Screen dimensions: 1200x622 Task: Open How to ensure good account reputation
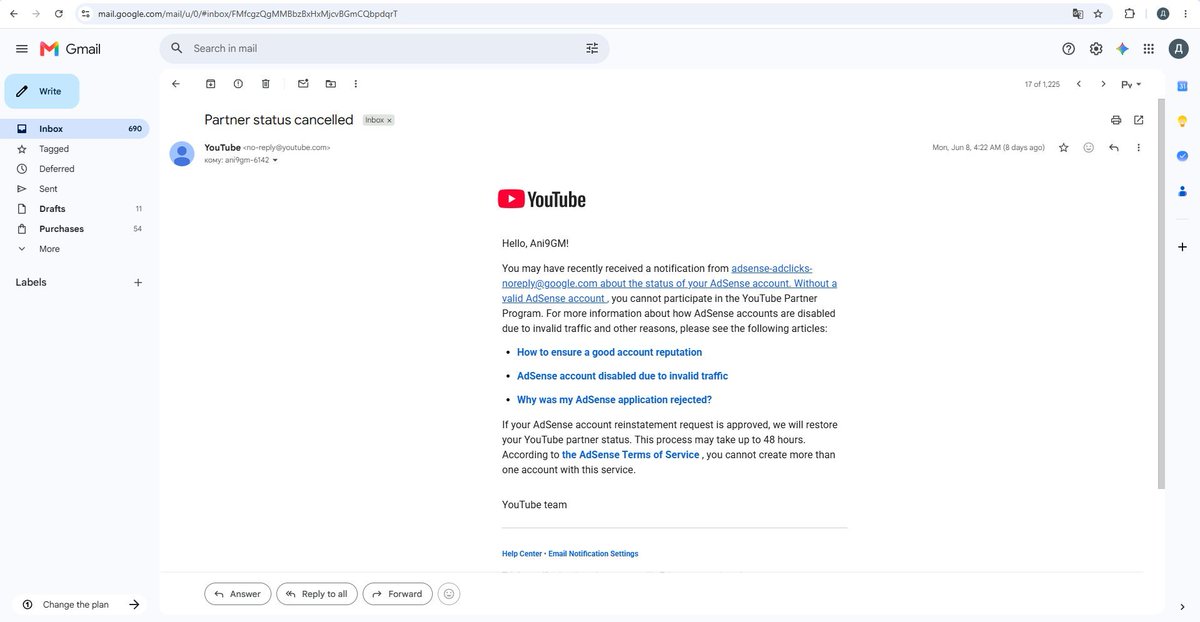coord(609,352)
